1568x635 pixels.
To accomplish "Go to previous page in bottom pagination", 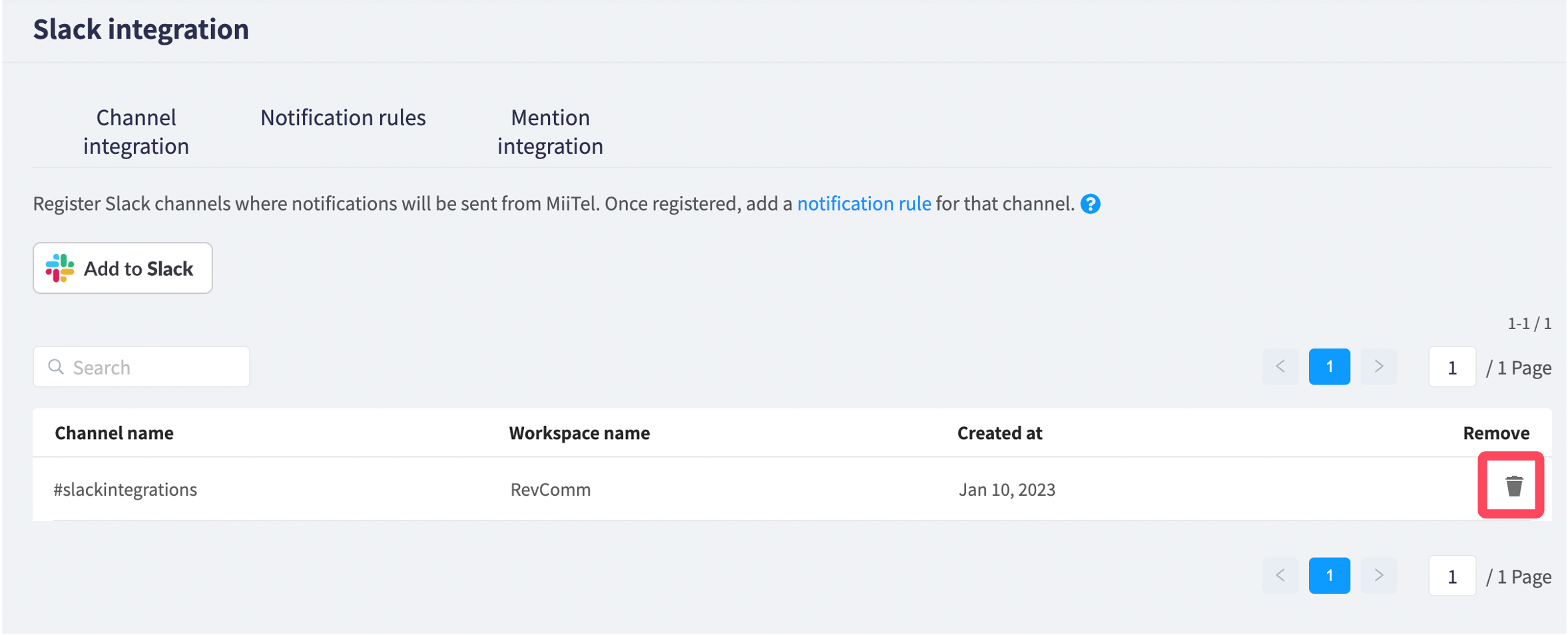I will click(x=1280, y=575).
